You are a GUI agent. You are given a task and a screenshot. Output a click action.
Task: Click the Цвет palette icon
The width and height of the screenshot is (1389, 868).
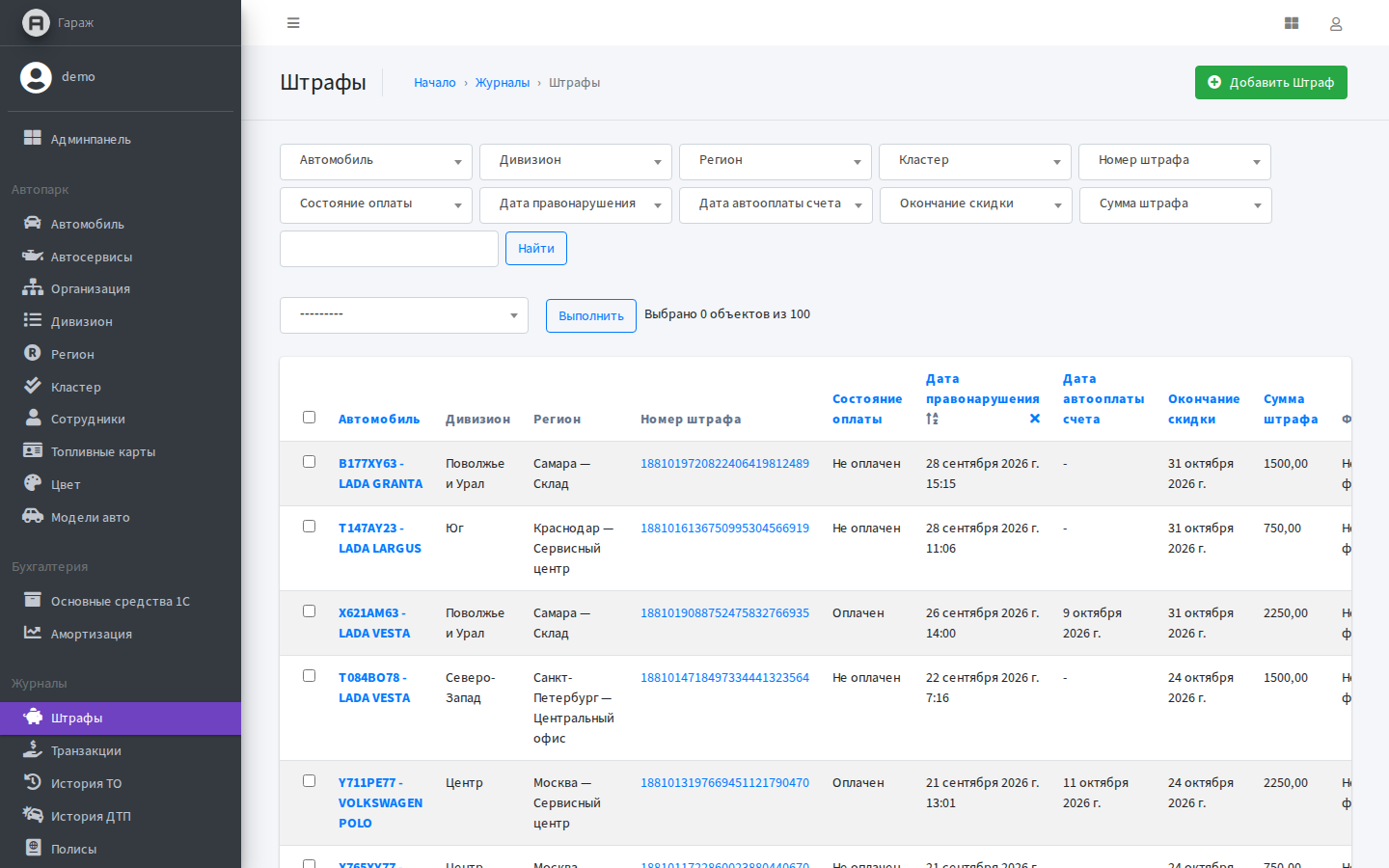pos(33,483)
